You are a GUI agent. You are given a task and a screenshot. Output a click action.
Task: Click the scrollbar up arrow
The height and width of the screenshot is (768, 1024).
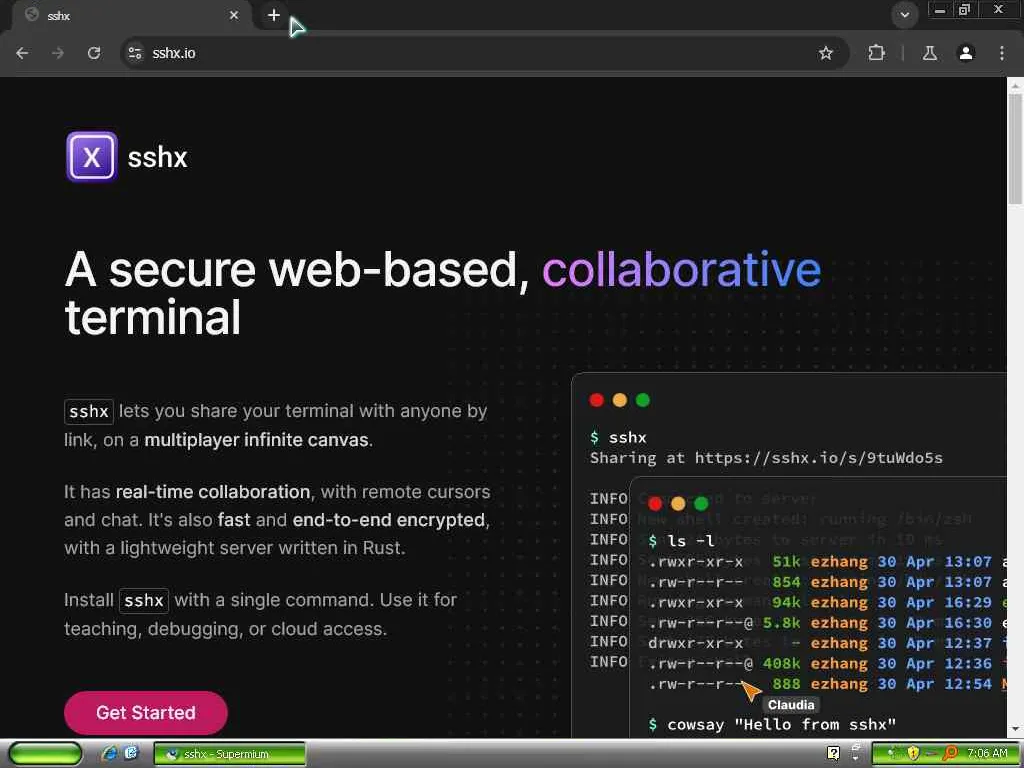(1015, 85)
